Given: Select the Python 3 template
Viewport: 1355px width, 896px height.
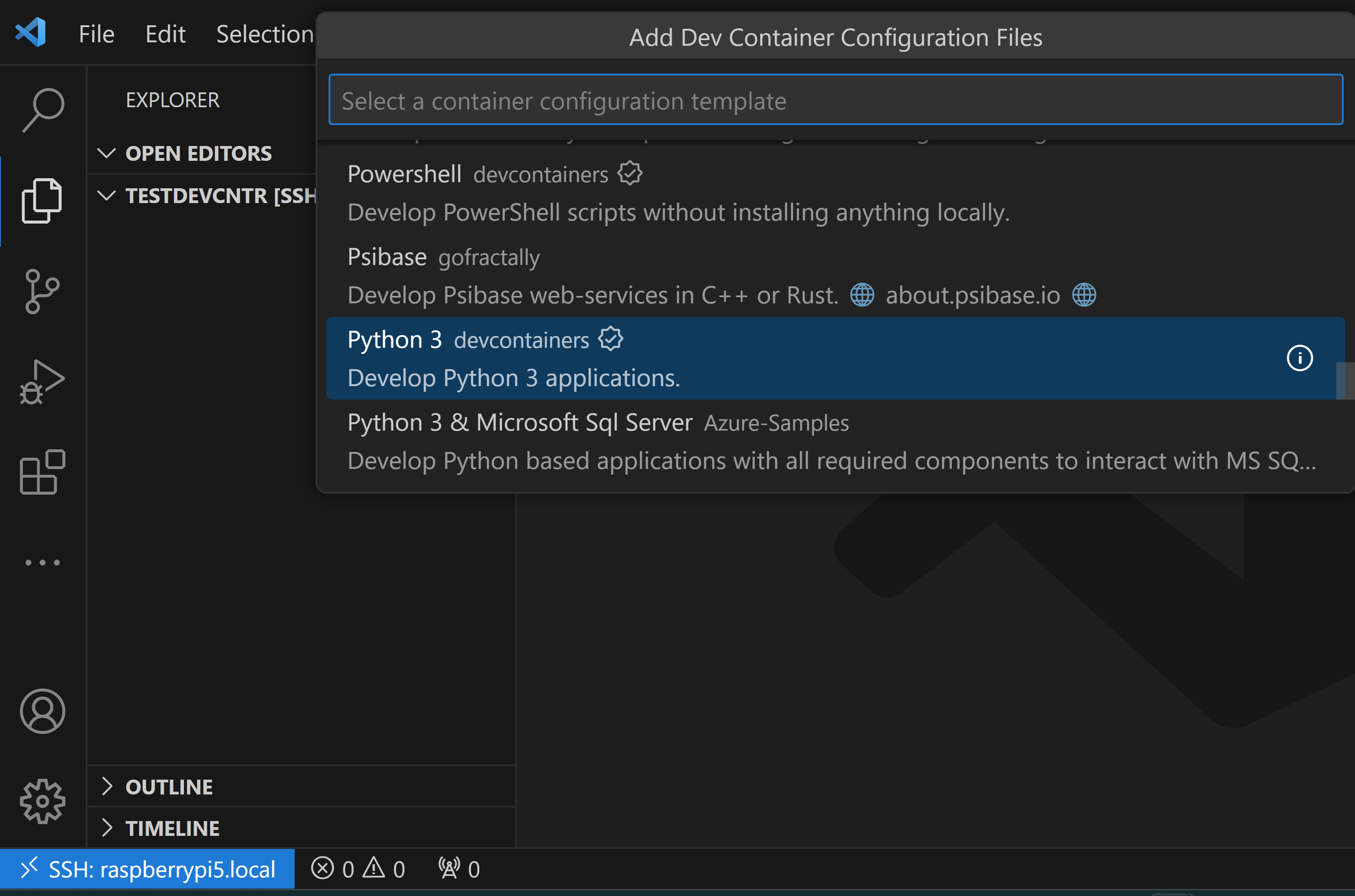Looking at the screenshot, I should coord(835,358).
